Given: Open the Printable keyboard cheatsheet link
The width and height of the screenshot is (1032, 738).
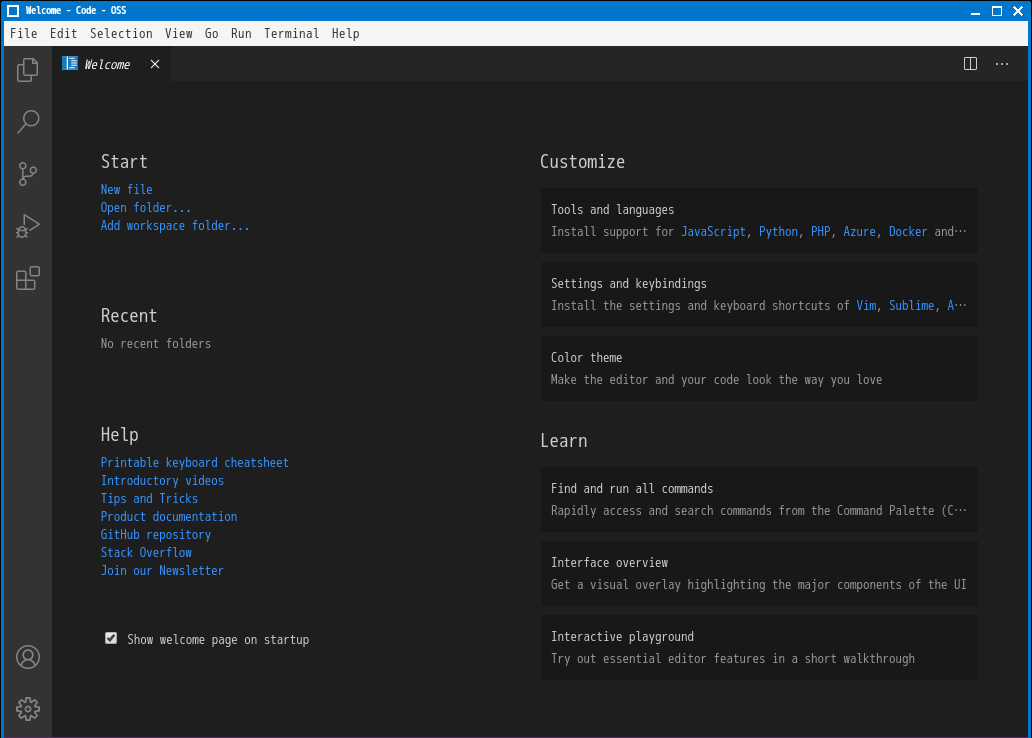Looking at the screenshot, I should coord(195,463).
